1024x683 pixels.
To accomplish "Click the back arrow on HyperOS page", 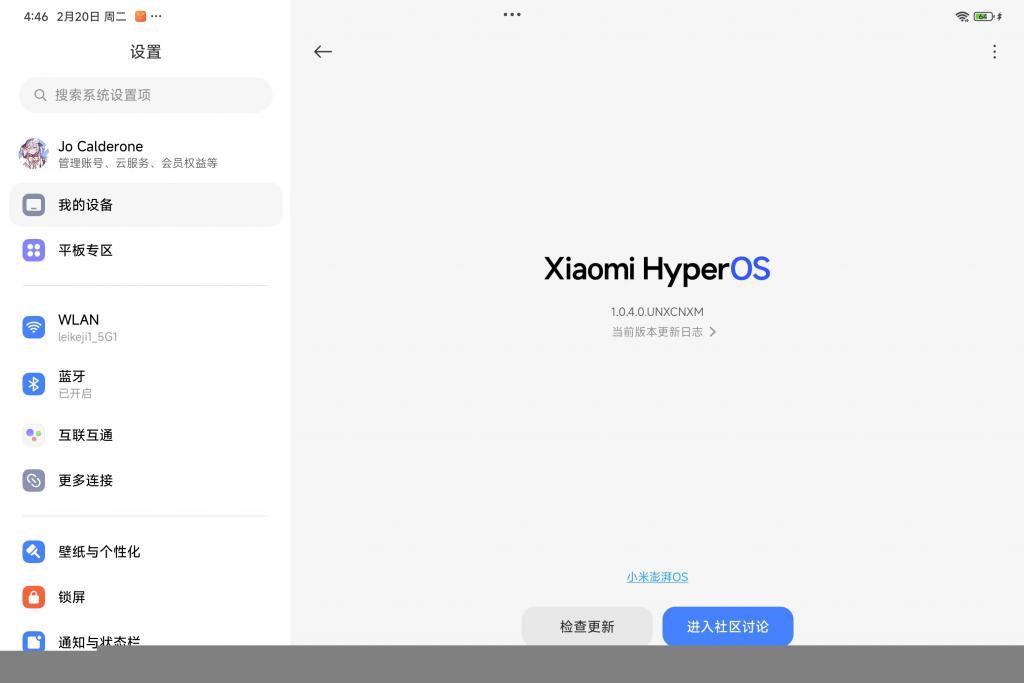I will coord(322,51).
